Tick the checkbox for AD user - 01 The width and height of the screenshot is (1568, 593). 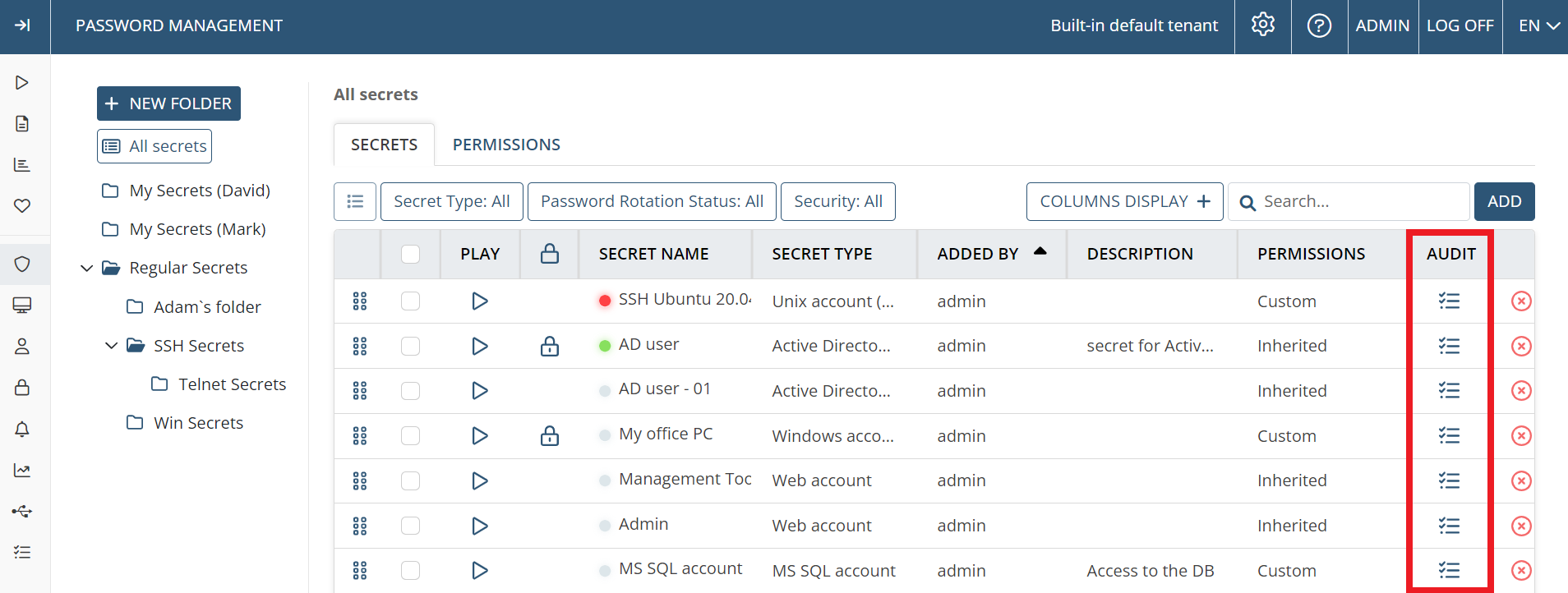point(410,391)
